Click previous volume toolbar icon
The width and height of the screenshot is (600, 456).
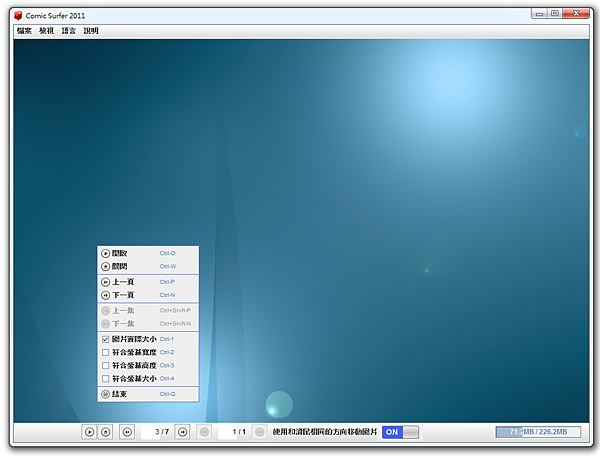click(x=204, y=432)
